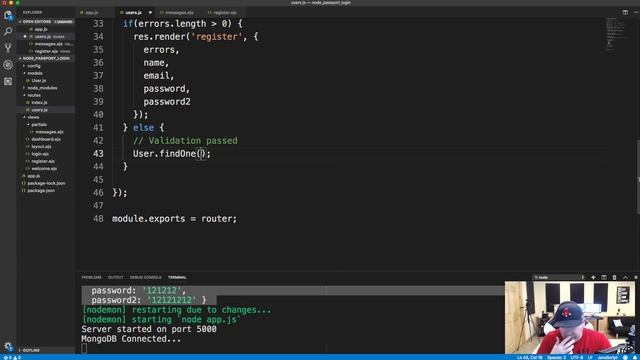The image size is (640, 360).
Task: Click the Ln 43 Col position indicator
Action: tap(529, 358)
